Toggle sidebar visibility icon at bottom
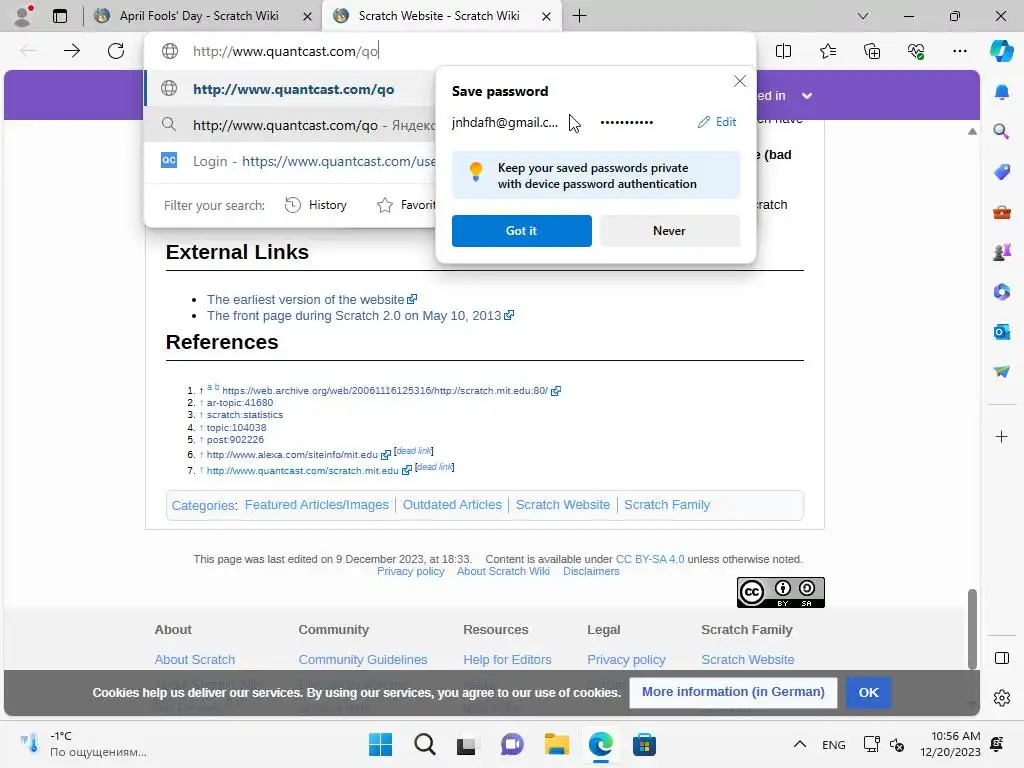The height and width of the screenshot is (768, 1024). (x=1002, y=658)
